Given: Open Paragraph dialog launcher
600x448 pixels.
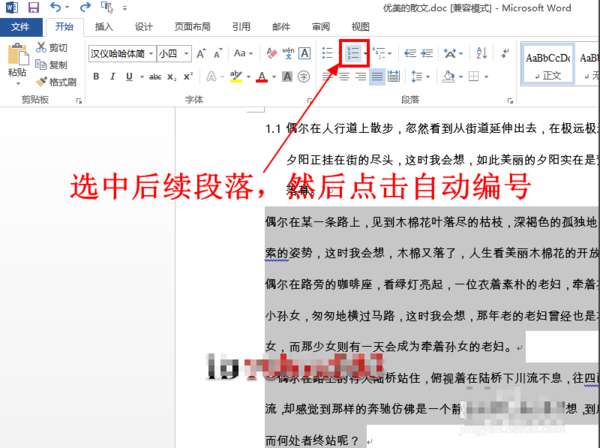Looking at the screenshot, I should pyautogui.click(x=510, y=101).
